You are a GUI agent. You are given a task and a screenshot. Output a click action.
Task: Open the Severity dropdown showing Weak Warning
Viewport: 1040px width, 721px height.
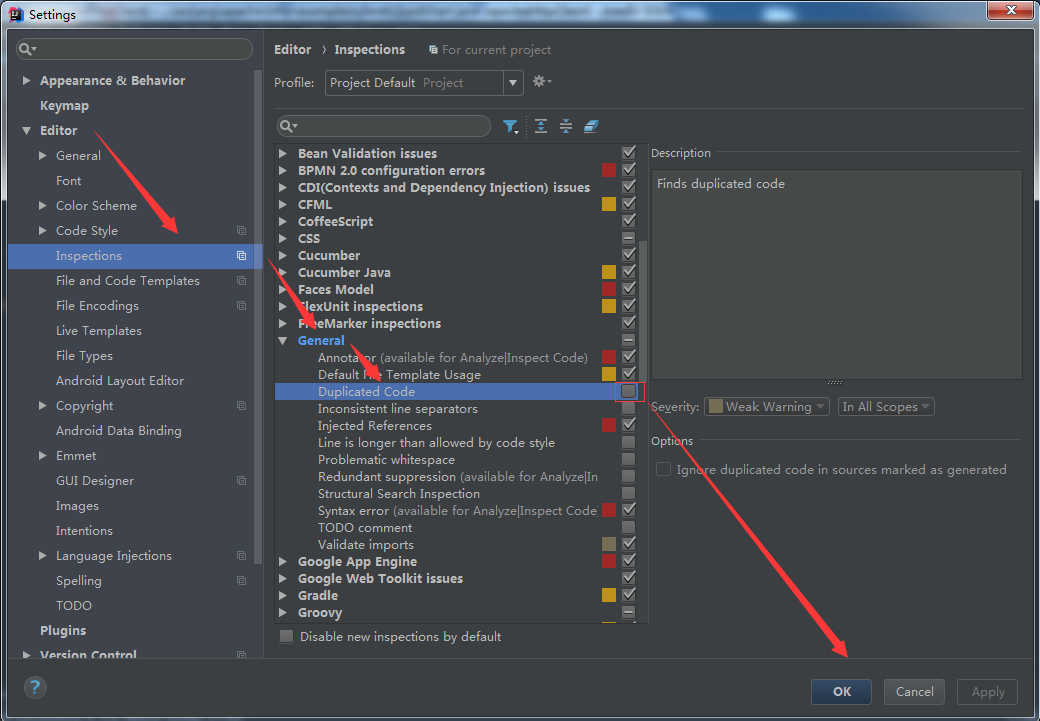(x=766, y=406)
